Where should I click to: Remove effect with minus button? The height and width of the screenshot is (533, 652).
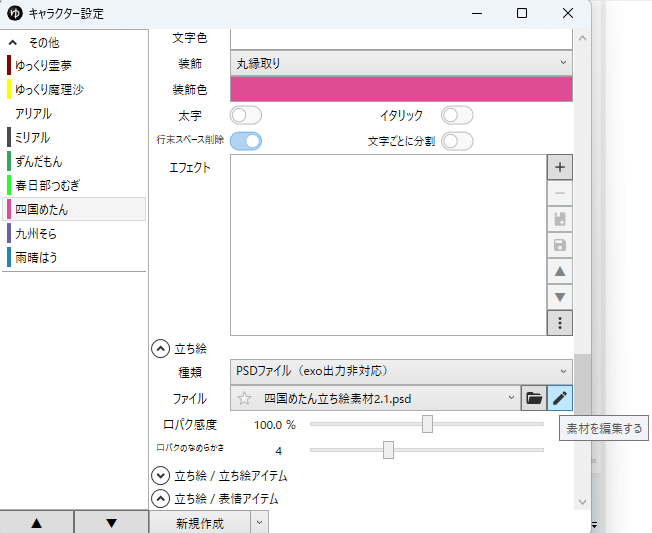click(560, 193)
